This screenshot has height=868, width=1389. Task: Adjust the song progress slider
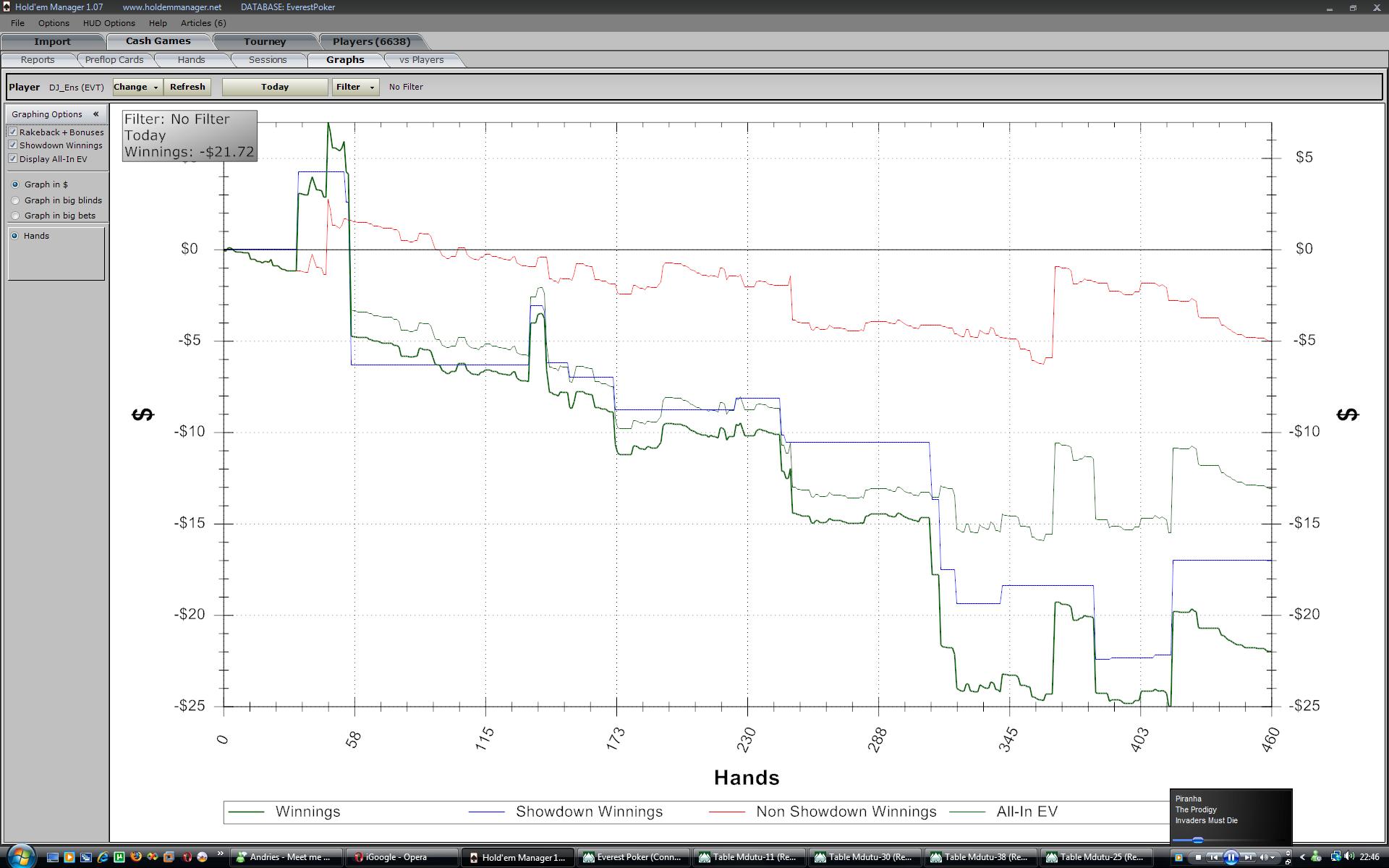click(1198, 840)
